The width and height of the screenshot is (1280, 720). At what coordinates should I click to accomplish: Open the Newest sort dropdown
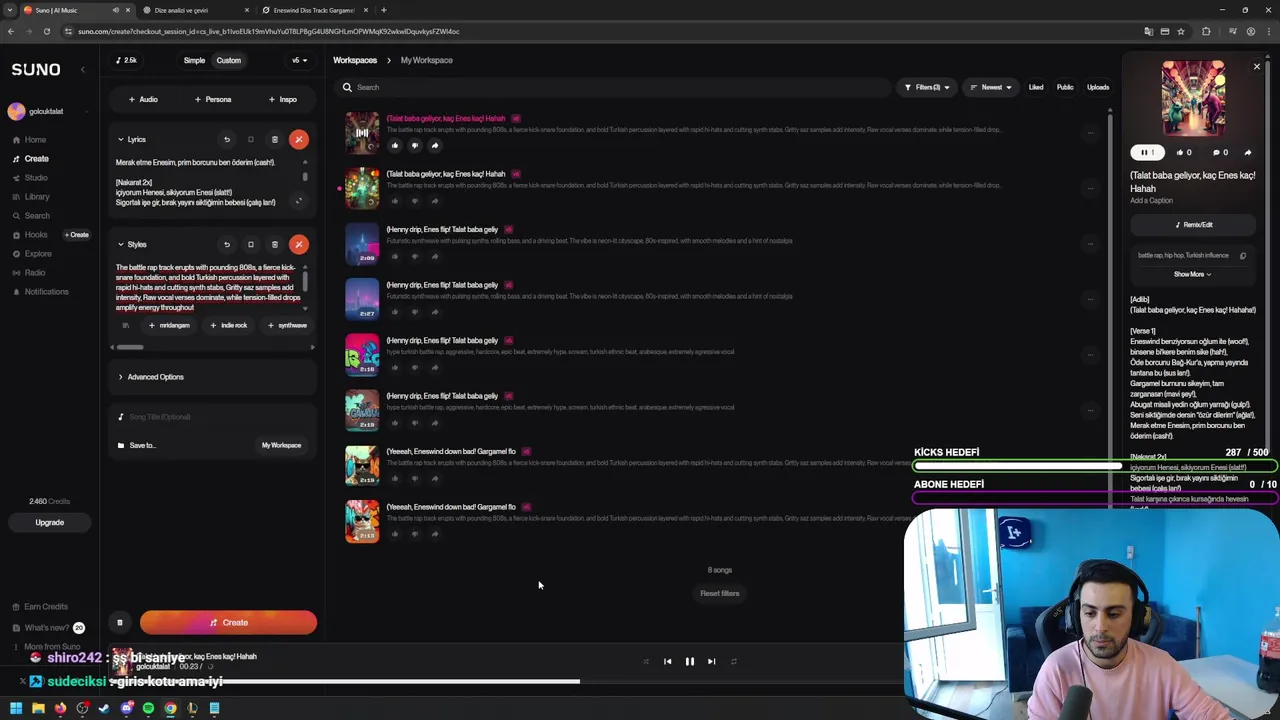(x=991, y=88)
